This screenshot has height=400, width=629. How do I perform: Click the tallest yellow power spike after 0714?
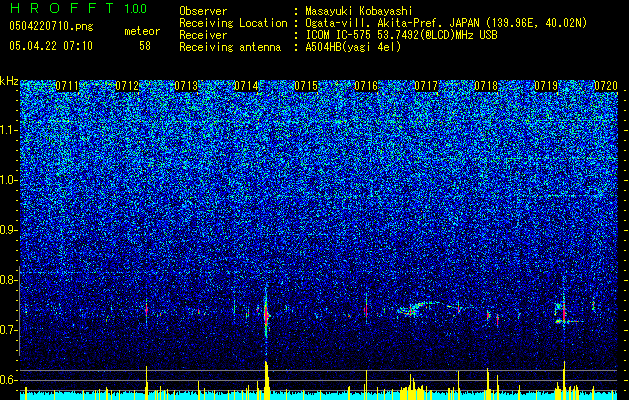click(x=266, y=379)
